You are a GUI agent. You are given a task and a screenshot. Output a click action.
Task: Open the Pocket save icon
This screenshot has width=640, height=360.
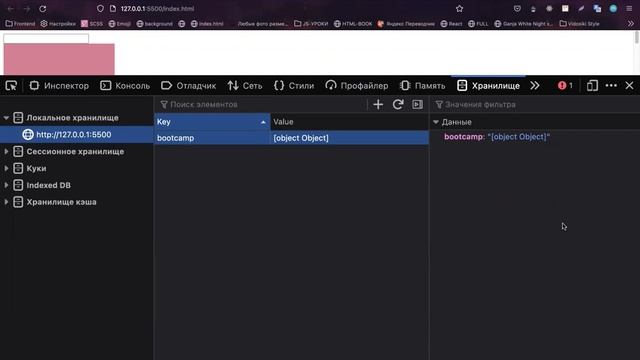517,9
